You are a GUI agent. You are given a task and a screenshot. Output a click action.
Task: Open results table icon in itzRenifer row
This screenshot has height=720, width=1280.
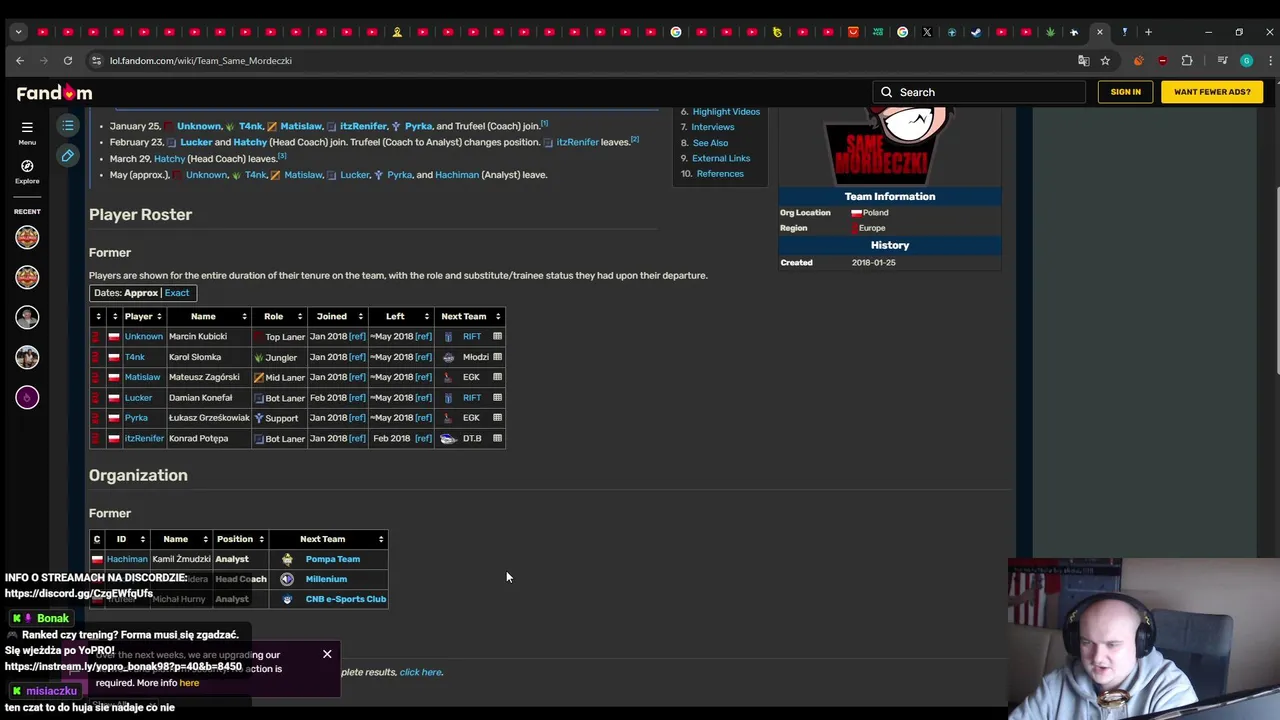[x=497, y=438]
